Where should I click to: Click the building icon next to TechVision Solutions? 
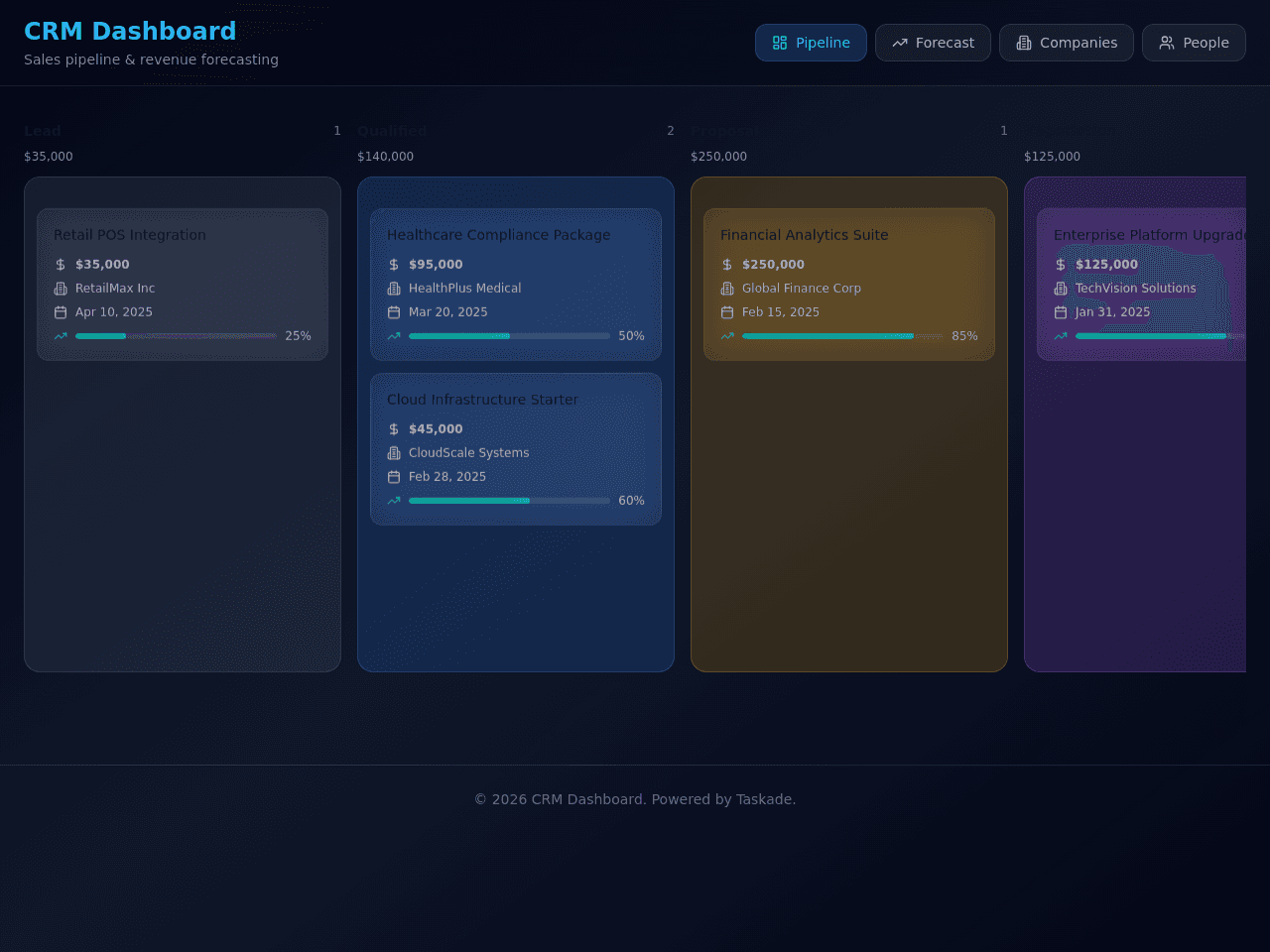click(x=1061, y=289)
